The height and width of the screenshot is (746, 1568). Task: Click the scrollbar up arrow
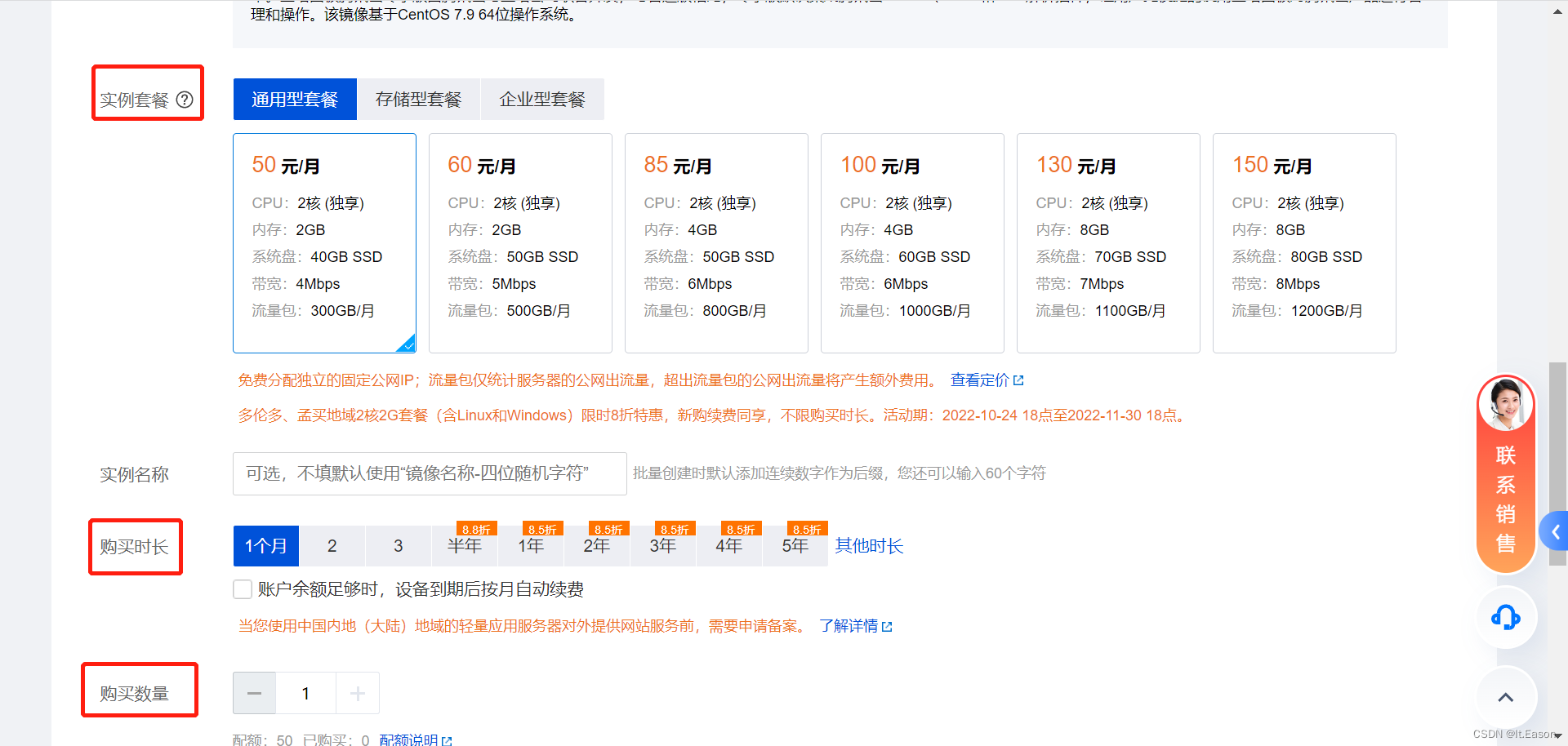tap(1558, 11)
